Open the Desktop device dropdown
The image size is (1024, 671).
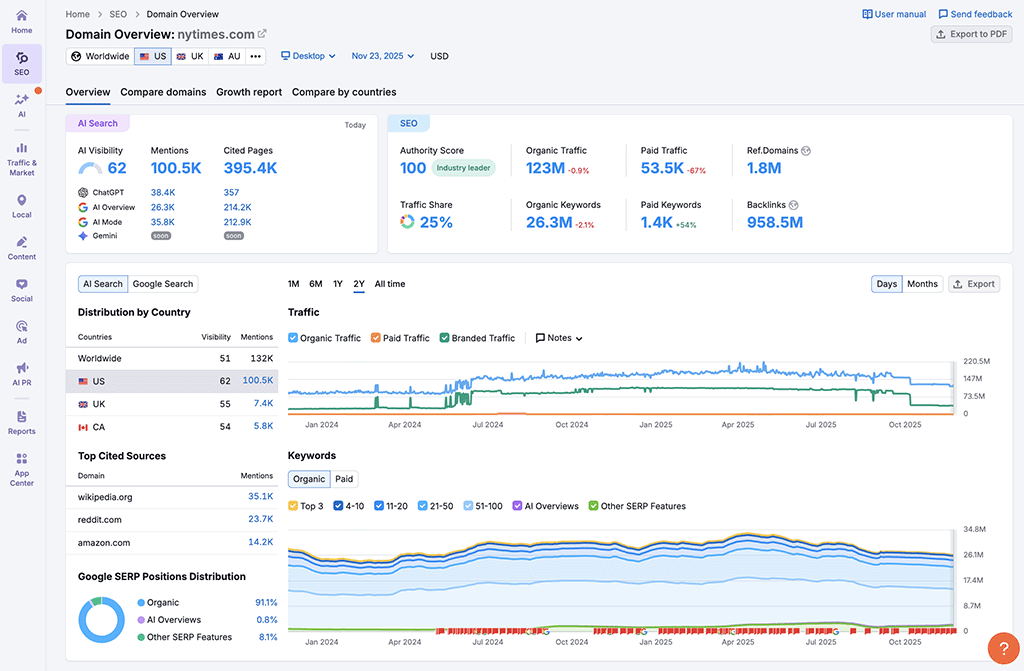pyautogui.click(x=307, y=56)
